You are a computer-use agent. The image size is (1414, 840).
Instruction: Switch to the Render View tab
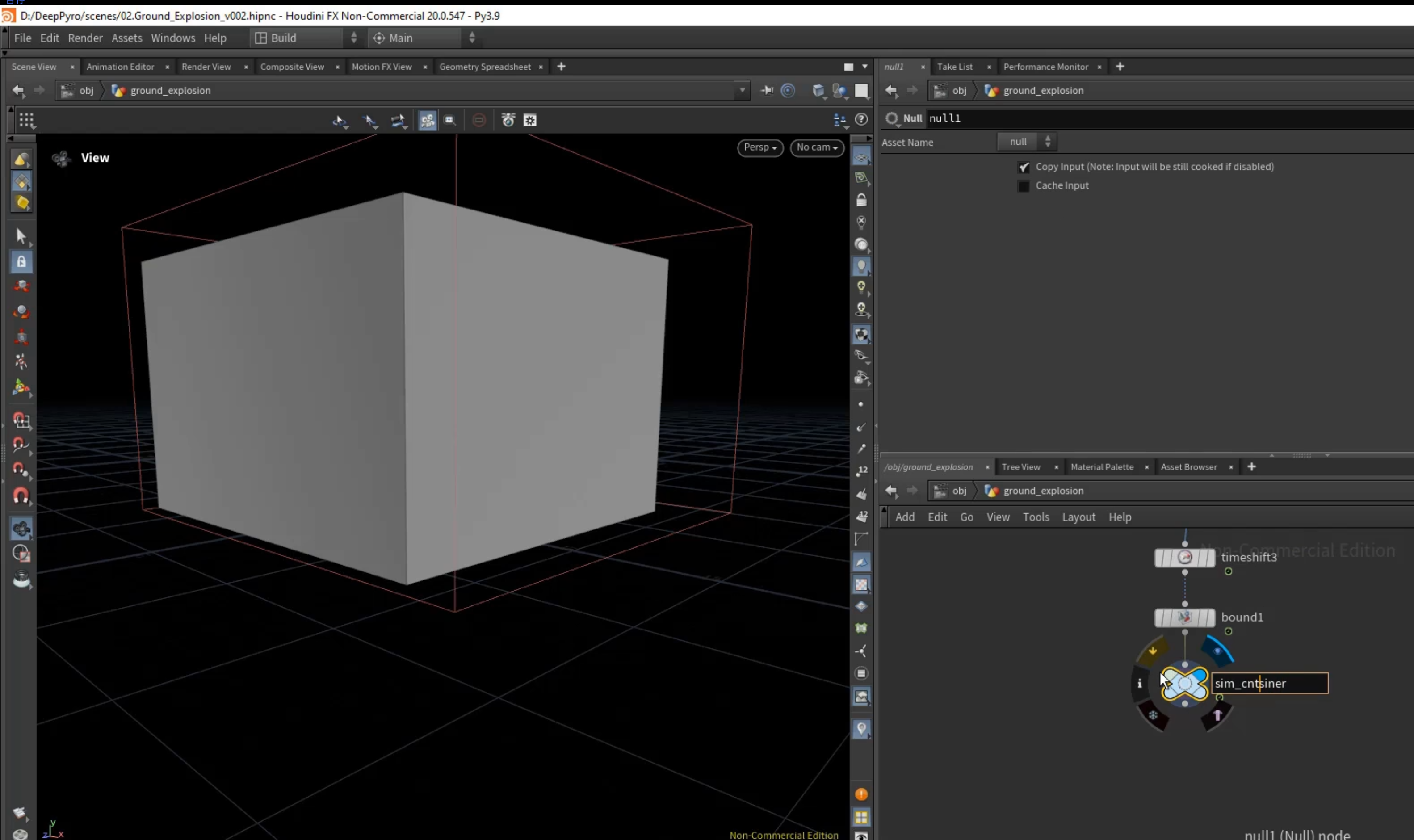206,67
